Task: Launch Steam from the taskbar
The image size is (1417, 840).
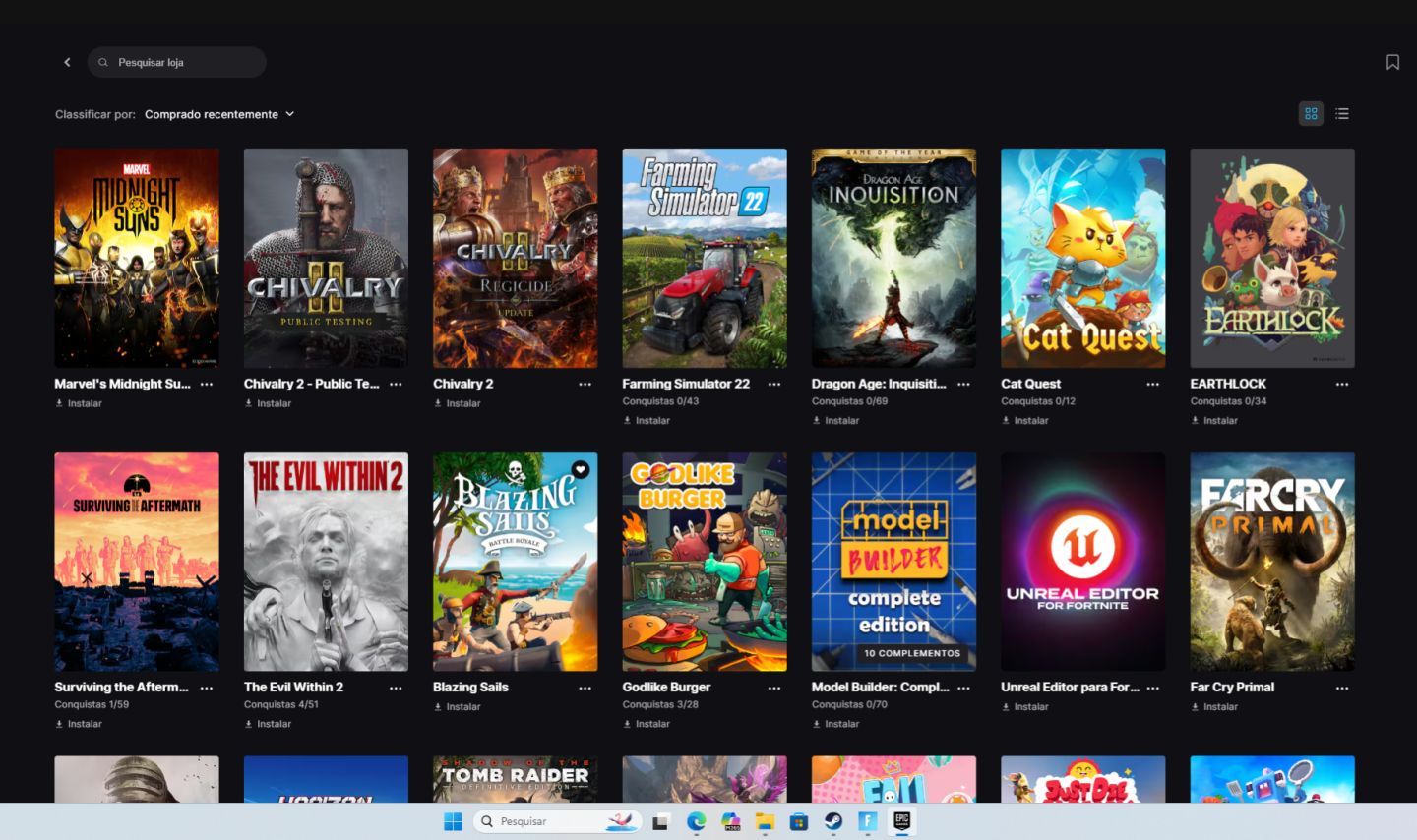Action: (x=832, y=821)
